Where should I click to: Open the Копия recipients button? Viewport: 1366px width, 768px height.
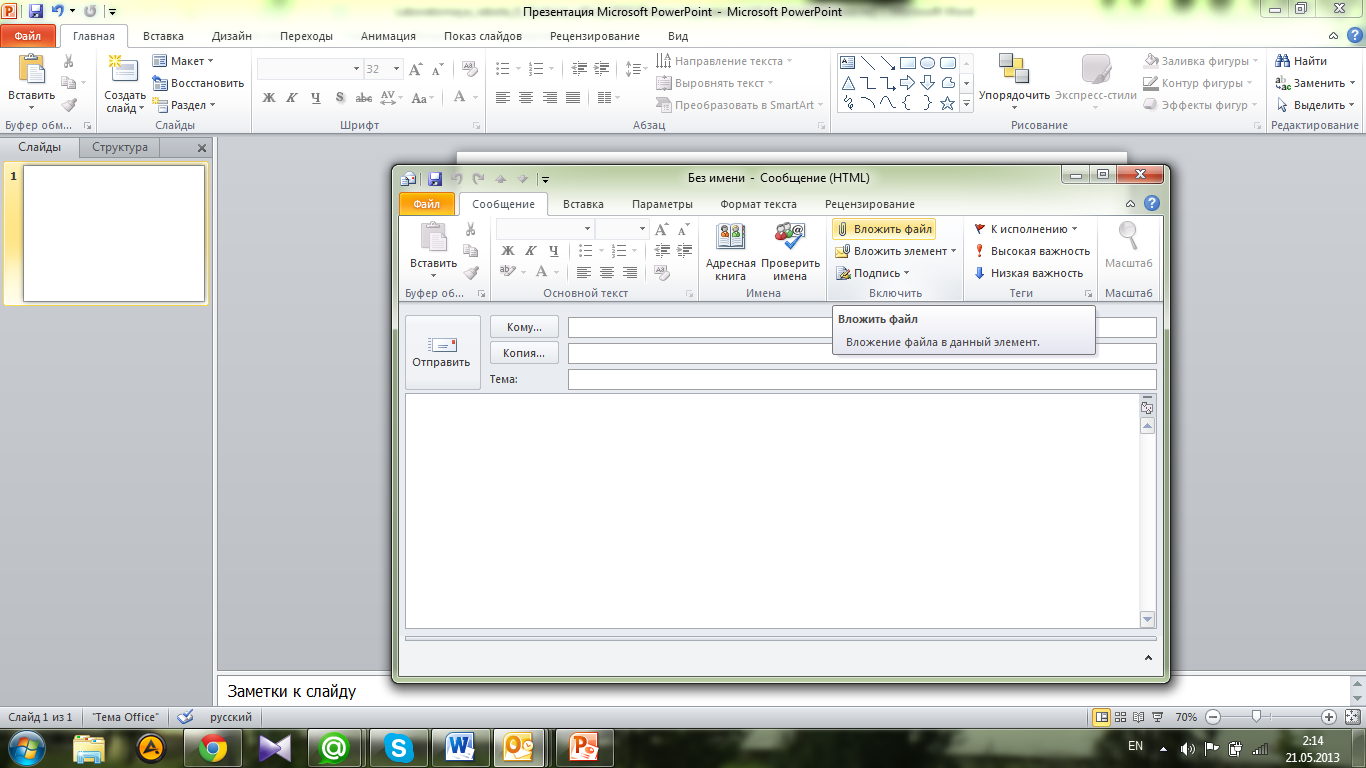524,353
